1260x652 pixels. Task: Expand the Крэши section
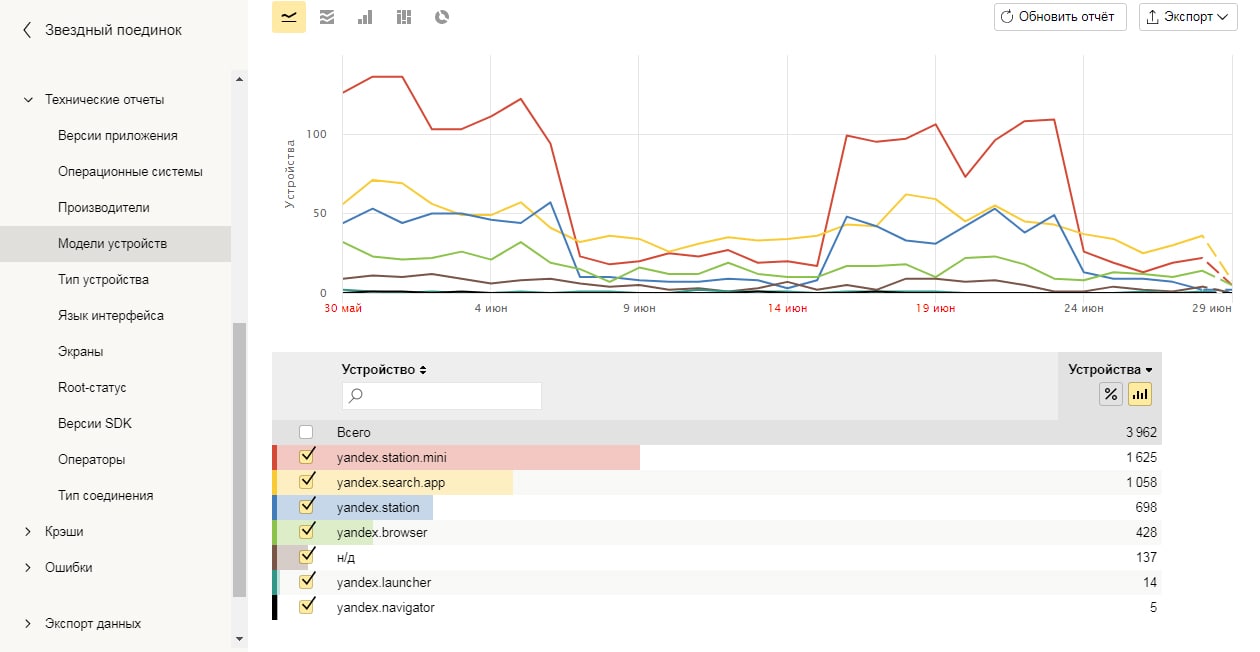[x=28, y=532]
